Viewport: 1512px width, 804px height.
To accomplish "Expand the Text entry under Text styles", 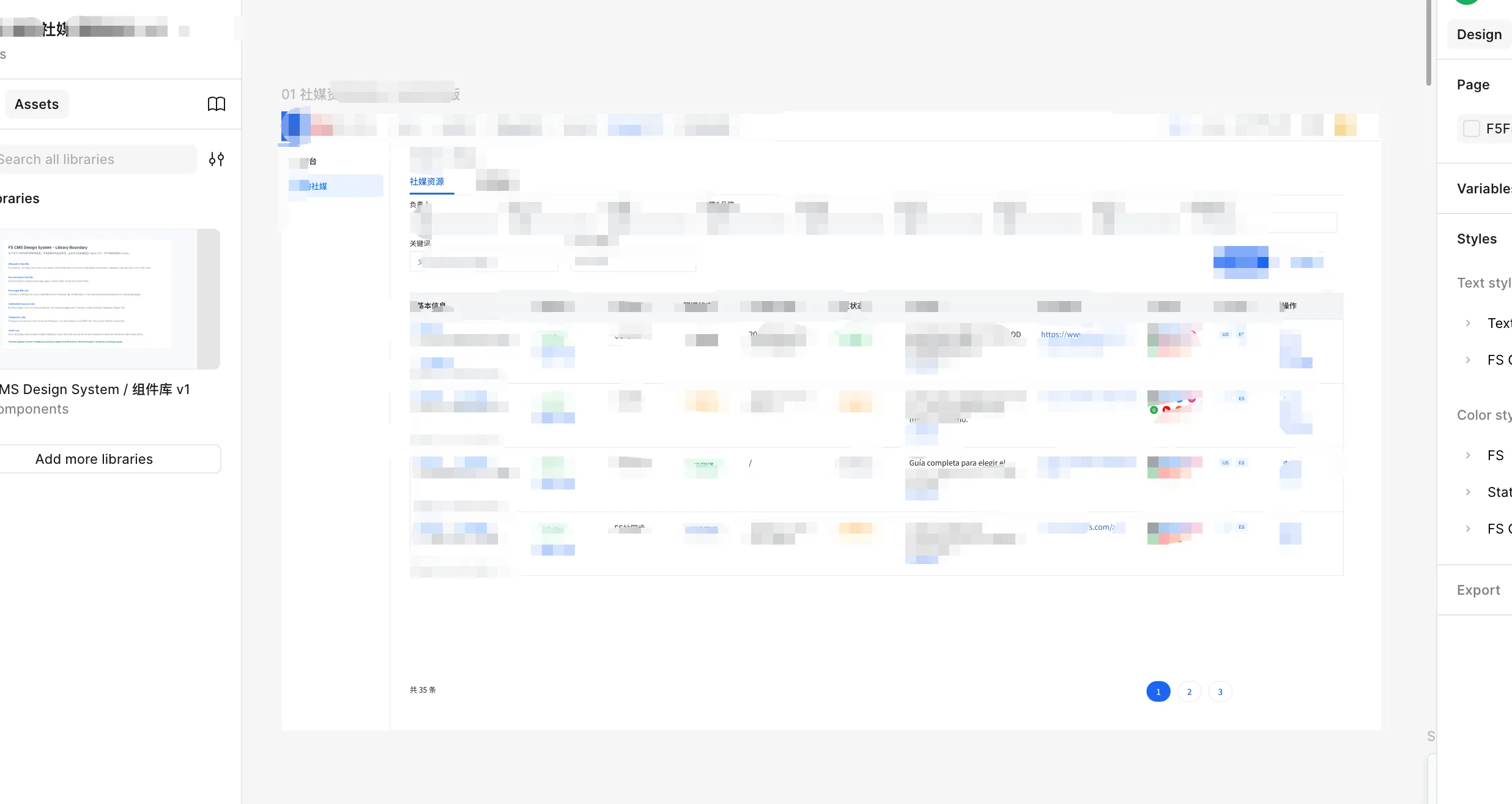I will [1468, 323].
